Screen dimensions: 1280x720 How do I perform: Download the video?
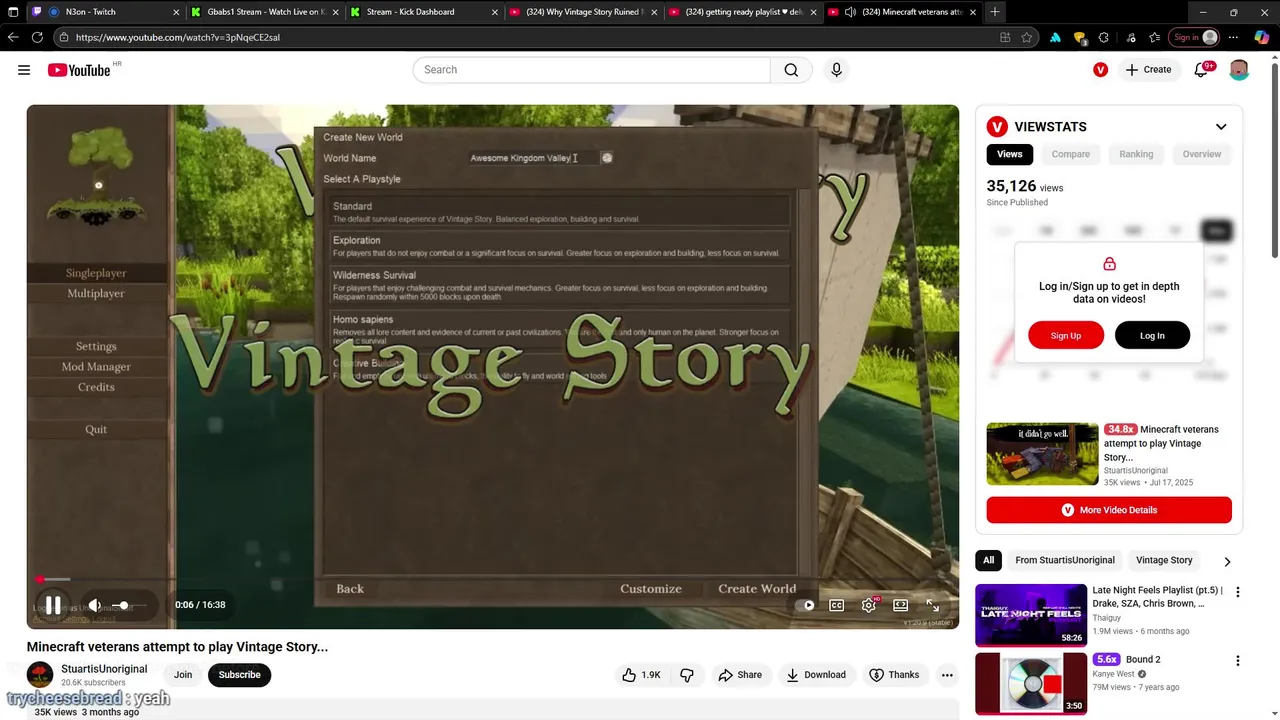click(815, 675)
